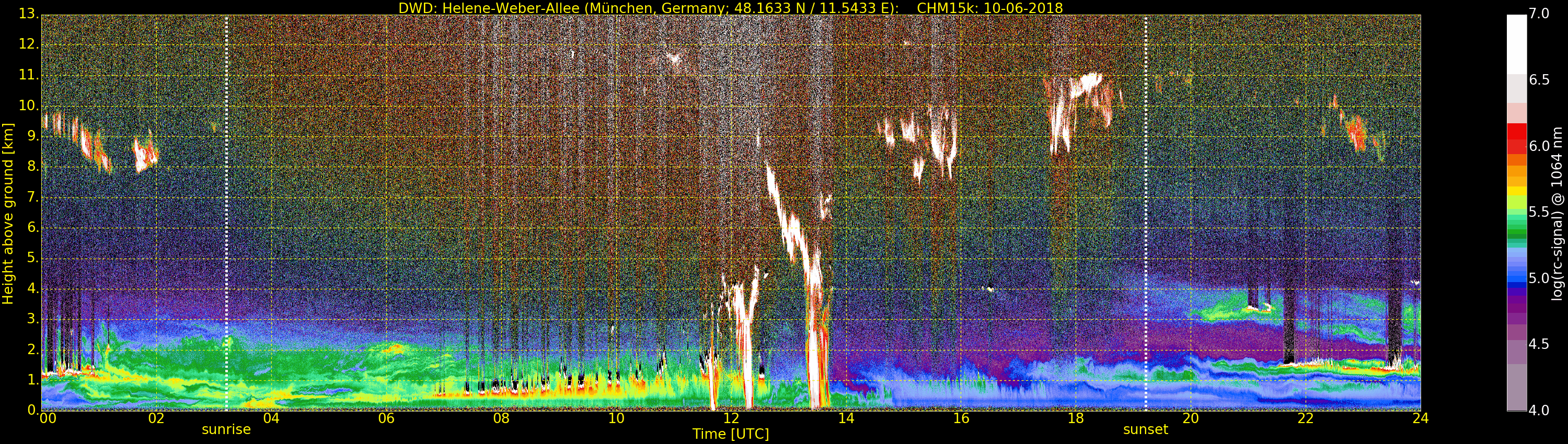1568x444 pixels.
Task: Click the blue segment of the colorbar
Action: click(1516, 277)
